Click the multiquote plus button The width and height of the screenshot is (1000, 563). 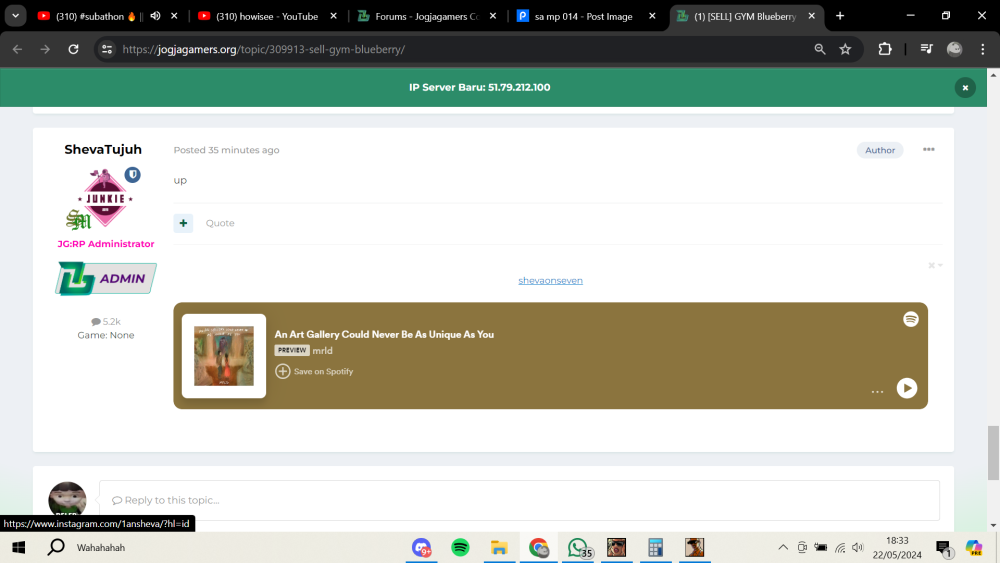[183, 223]
